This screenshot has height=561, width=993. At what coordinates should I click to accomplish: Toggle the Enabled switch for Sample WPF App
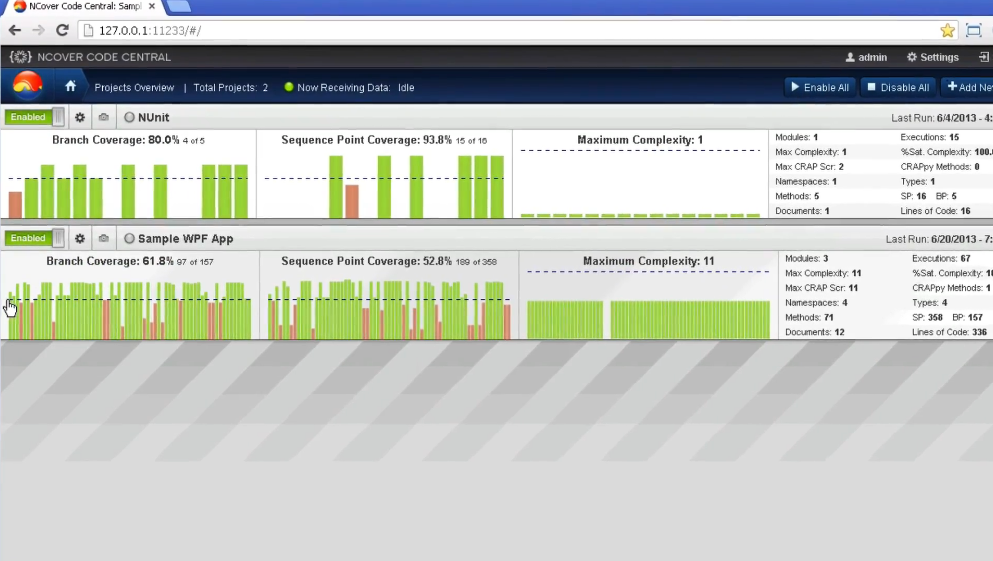pos(35,238)
